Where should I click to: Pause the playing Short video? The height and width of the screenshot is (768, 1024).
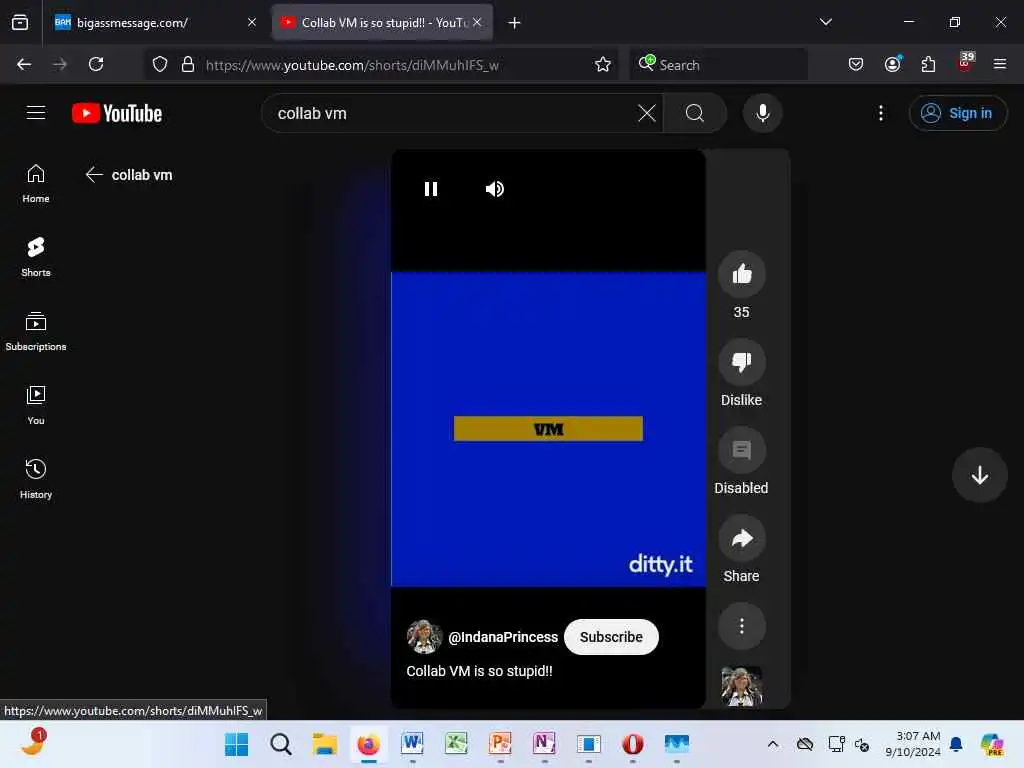(x=430, y=189)
